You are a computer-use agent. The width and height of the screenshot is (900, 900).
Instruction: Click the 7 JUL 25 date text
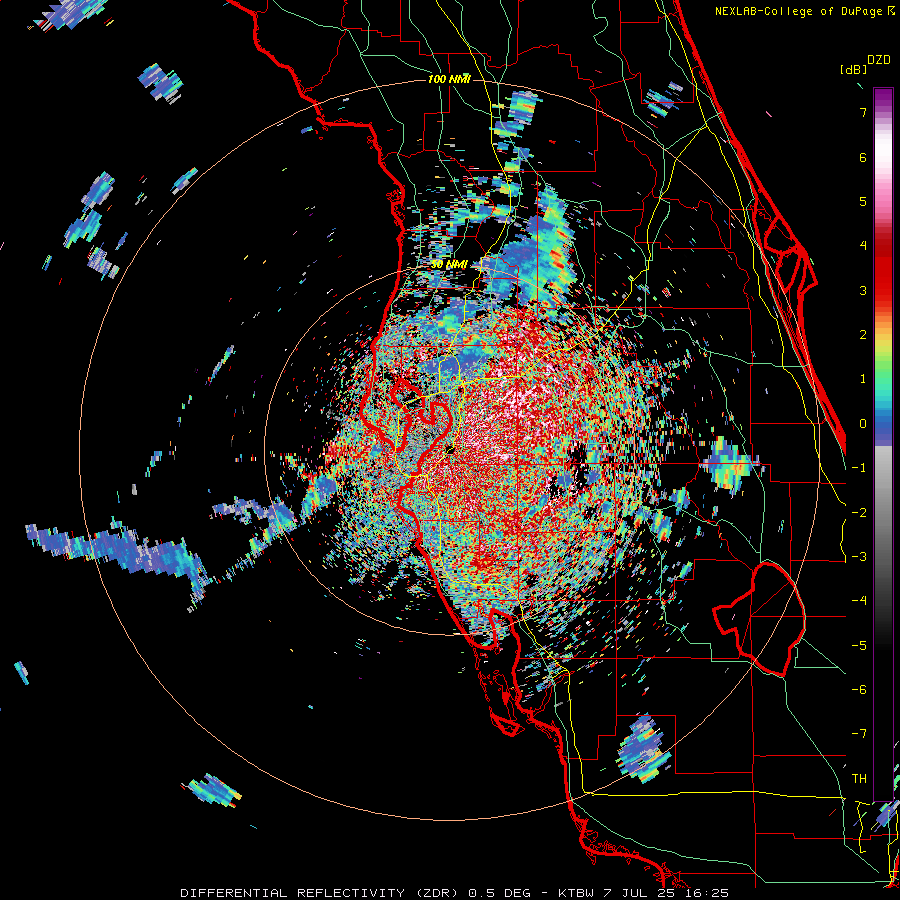point(640,893)
